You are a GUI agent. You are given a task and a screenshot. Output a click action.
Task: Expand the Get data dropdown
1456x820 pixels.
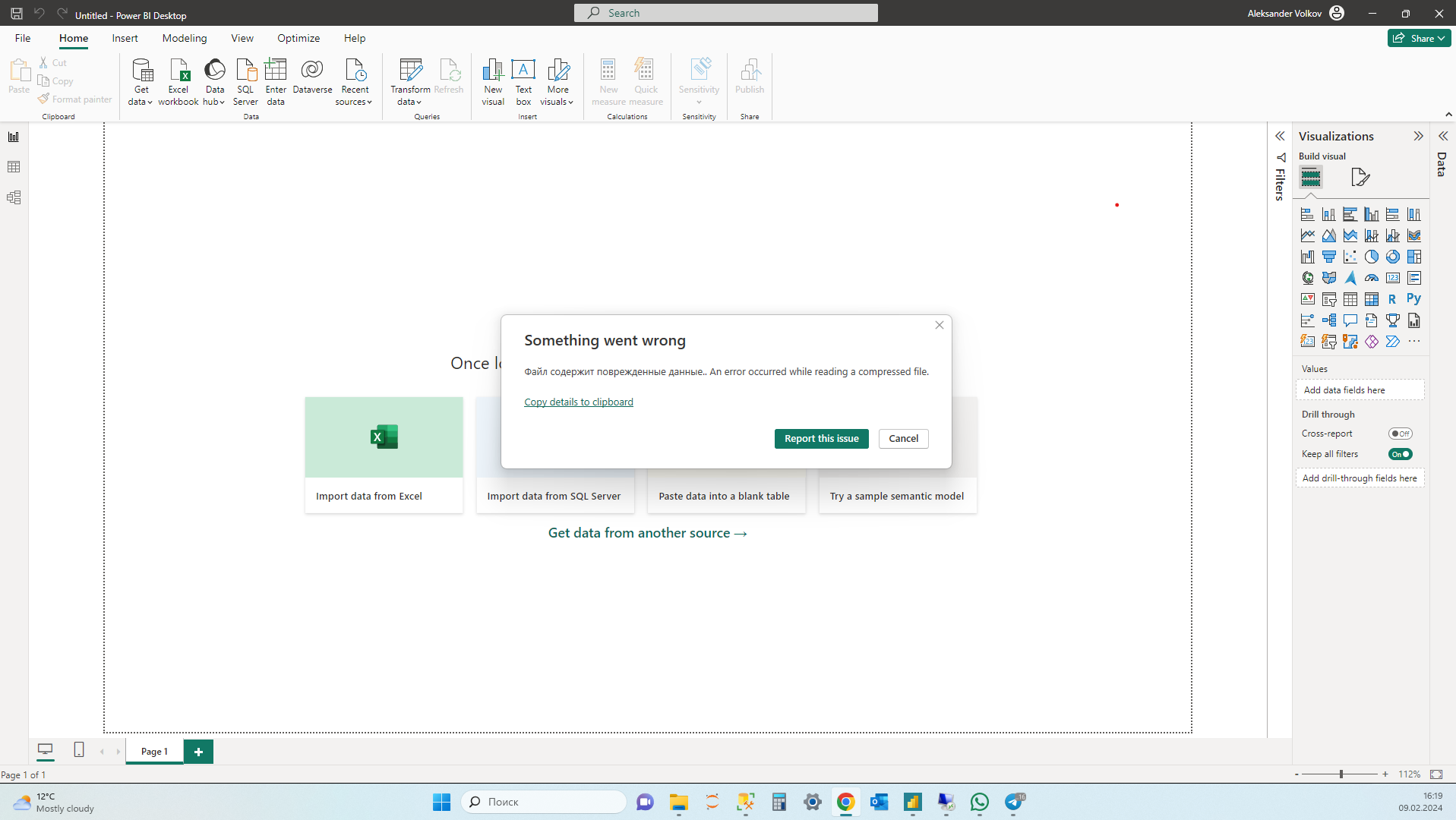[141, 95]
